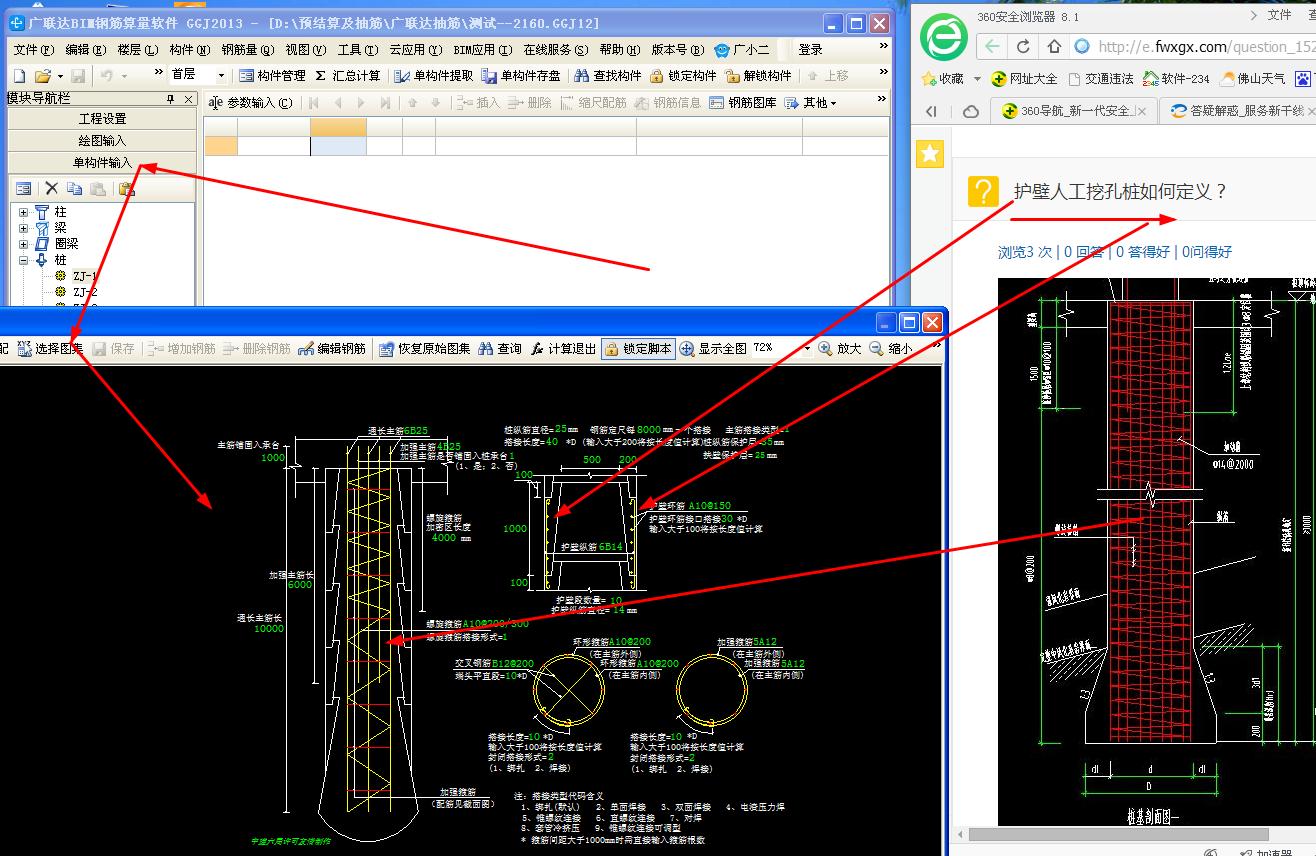This screenshot has height=856, width=1316.
Task: Click 编辑钢筋 edit rebar button
Action: point(333,349)
